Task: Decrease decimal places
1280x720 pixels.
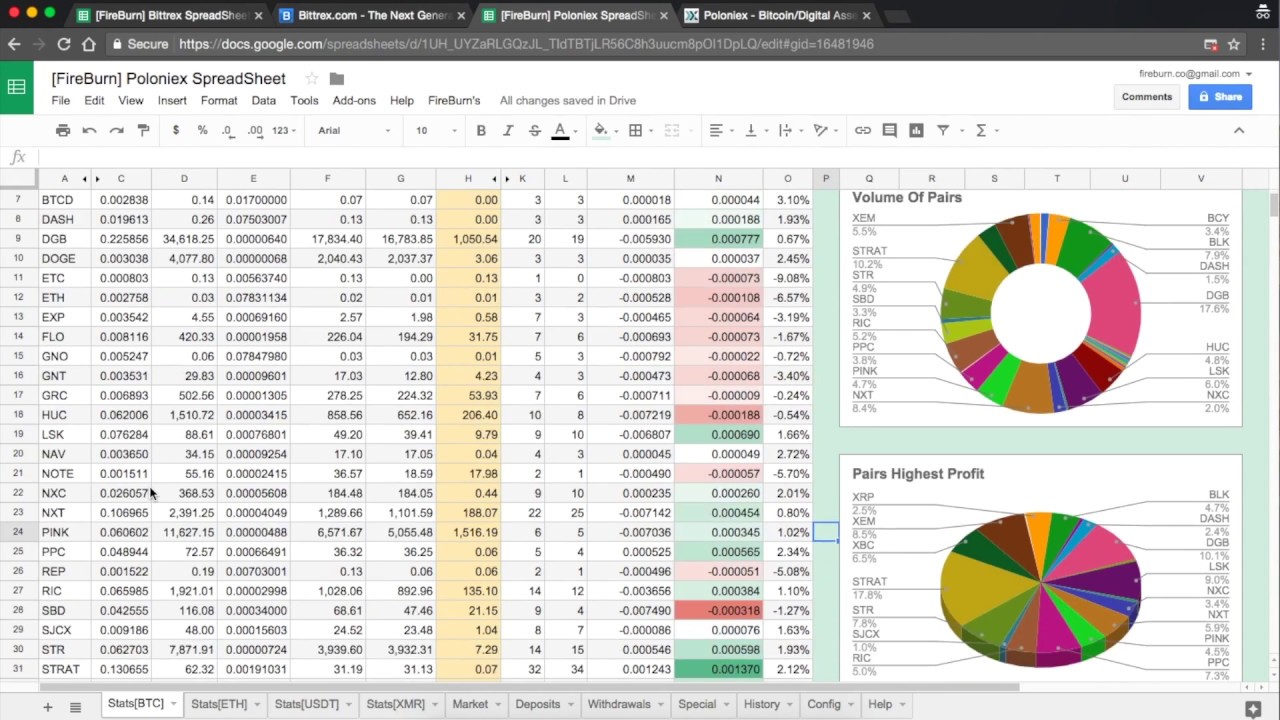Action: pos(228,130)
